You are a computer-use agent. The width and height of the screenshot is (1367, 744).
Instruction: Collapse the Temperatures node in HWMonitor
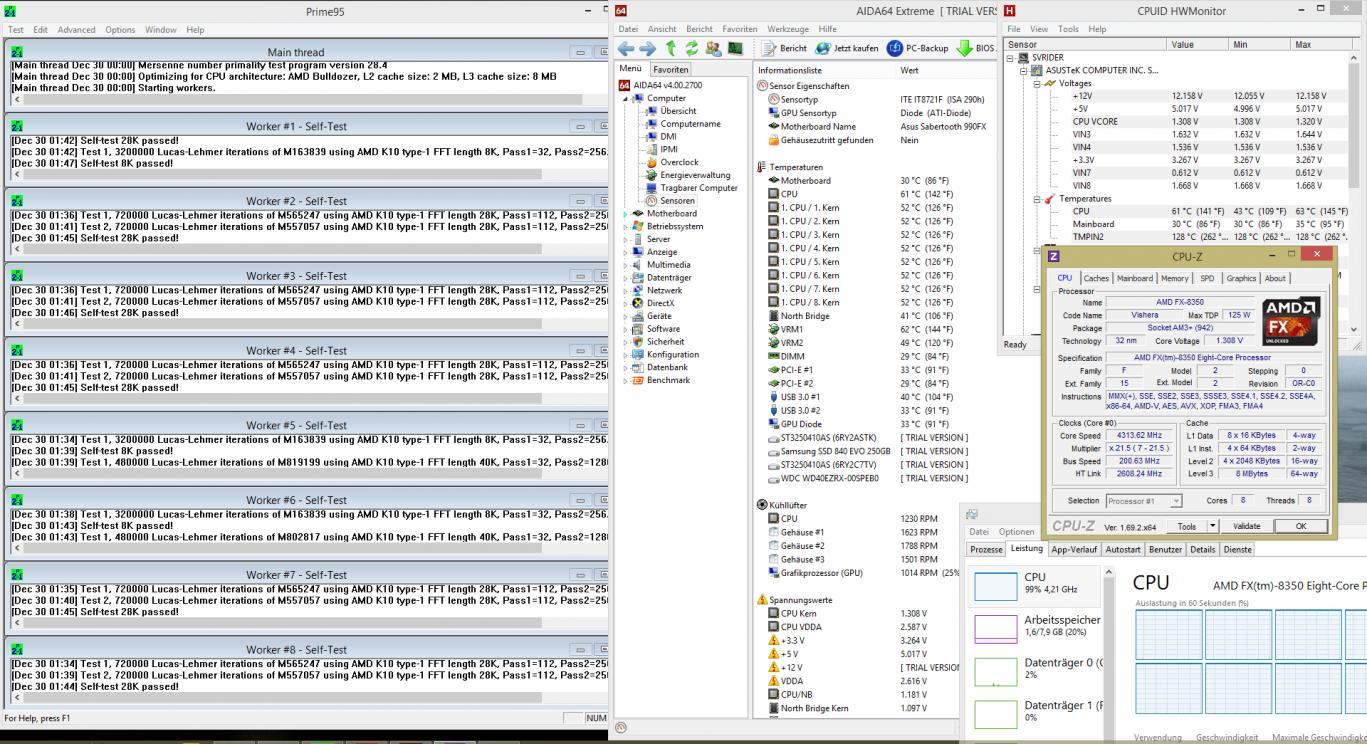point(1035,199)
